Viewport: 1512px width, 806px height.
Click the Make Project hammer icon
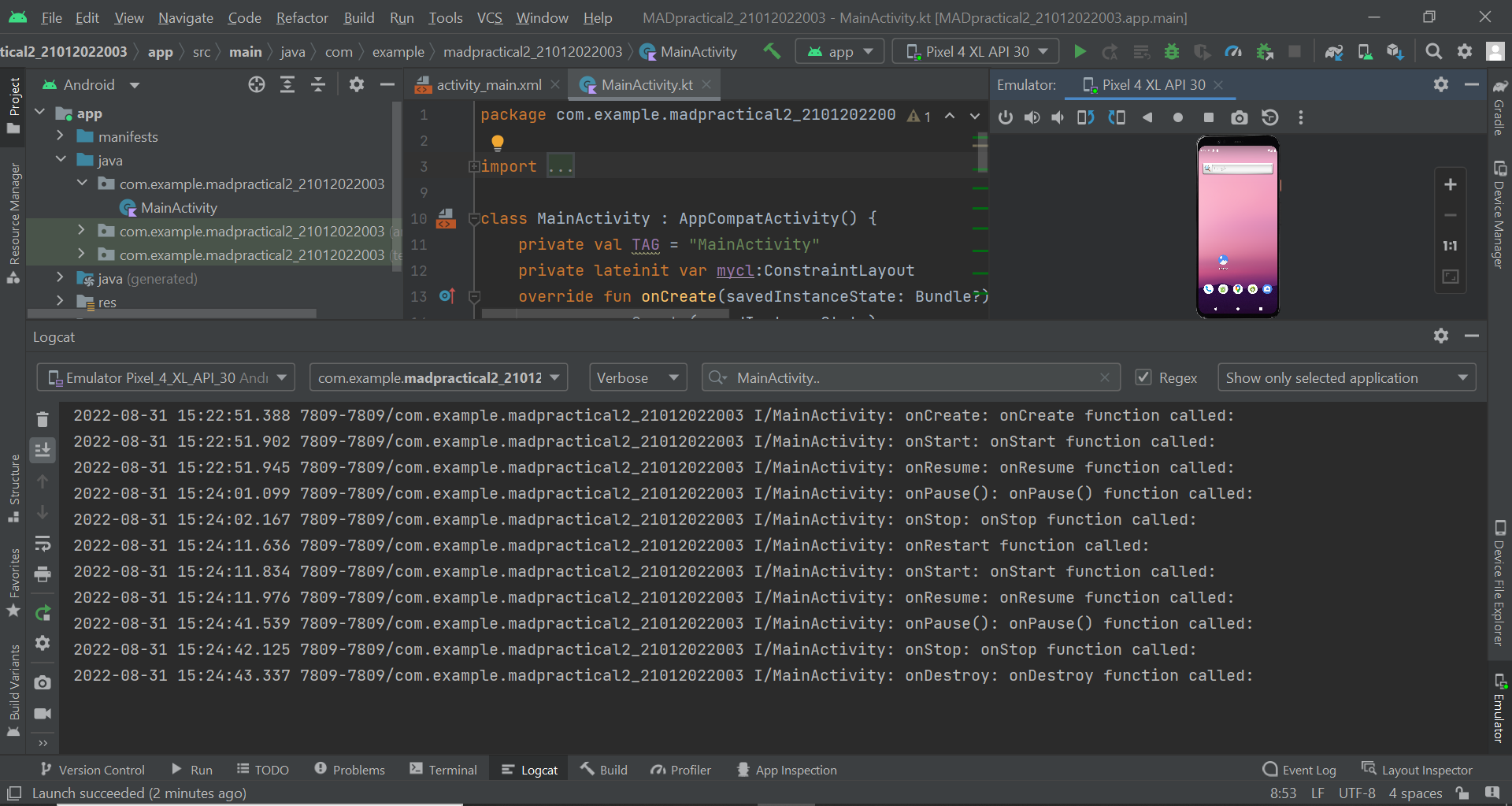click(772, 52)
